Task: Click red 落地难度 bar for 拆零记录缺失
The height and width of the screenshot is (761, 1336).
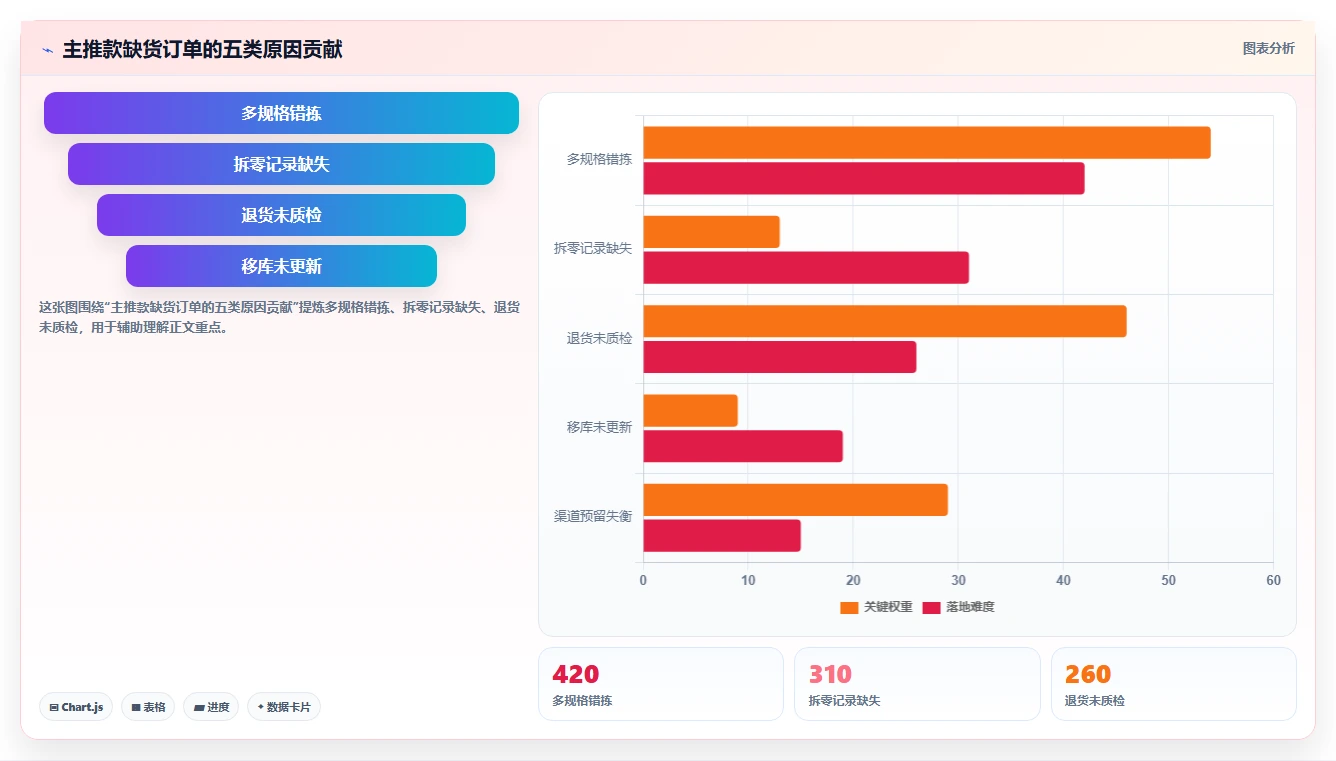Action: point(806,267)
